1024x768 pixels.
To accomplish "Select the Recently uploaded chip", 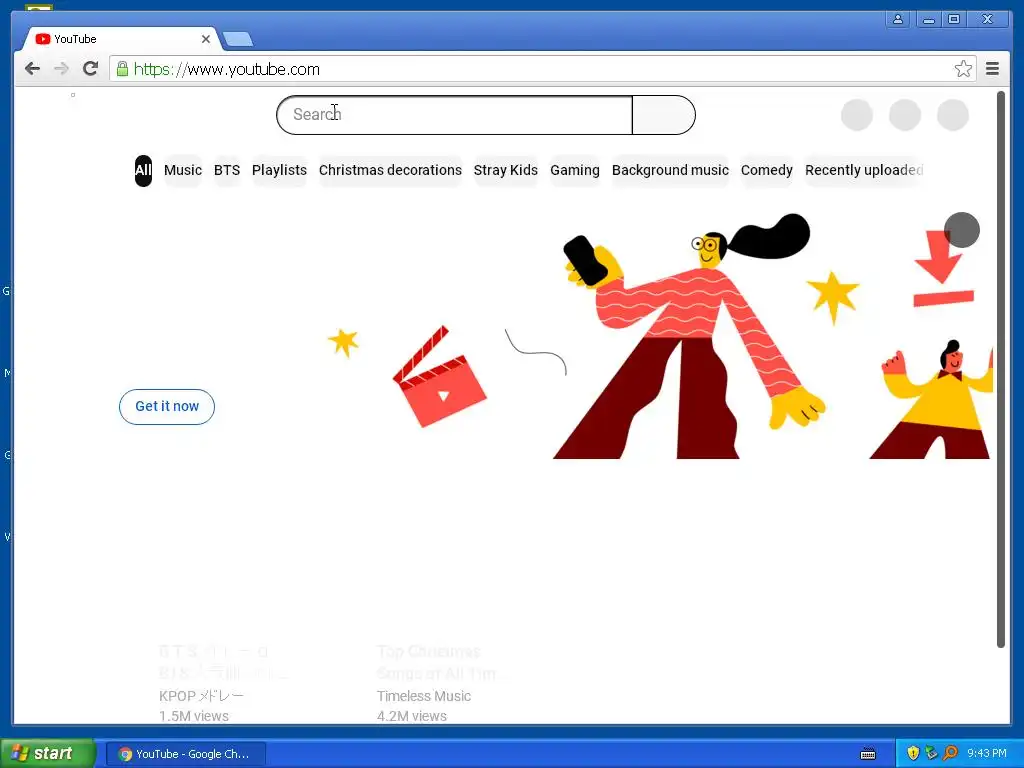I will (864, 170).
